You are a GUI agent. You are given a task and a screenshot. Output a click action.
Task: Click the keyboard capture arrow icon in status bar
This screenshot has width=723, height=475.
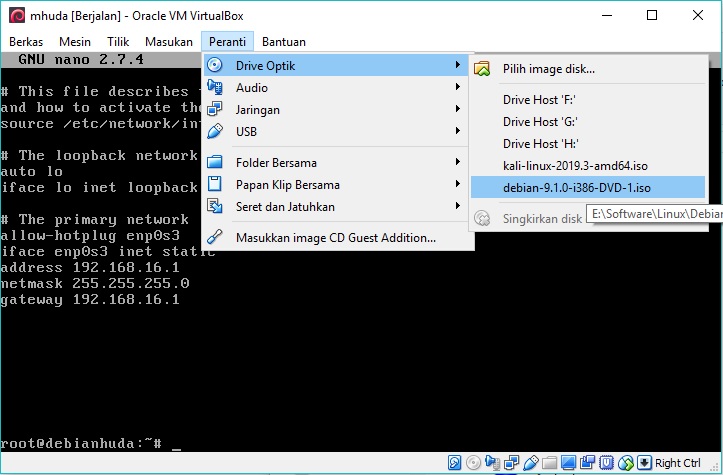(644, 462)
